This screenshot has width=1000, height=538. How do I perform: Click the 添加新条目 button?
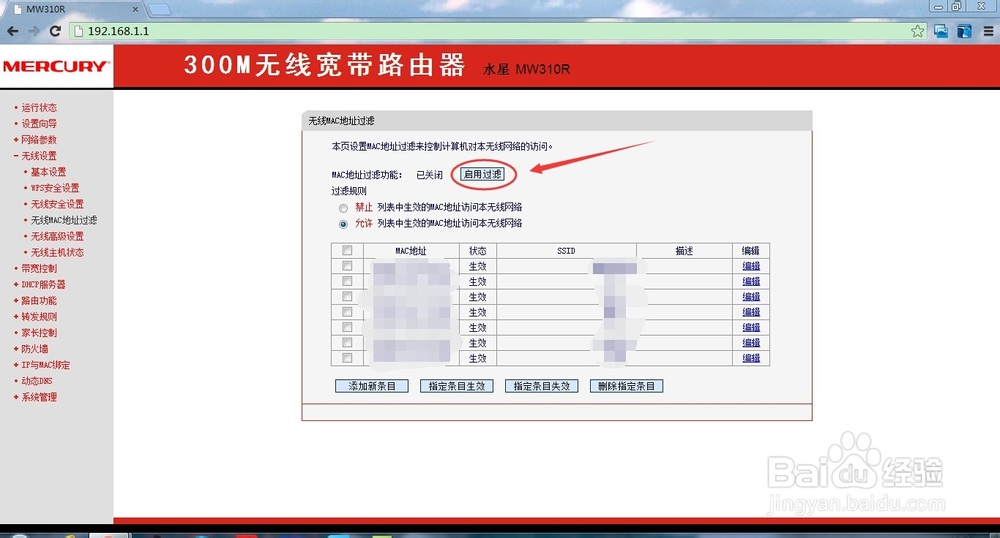(x=372, y=386)
